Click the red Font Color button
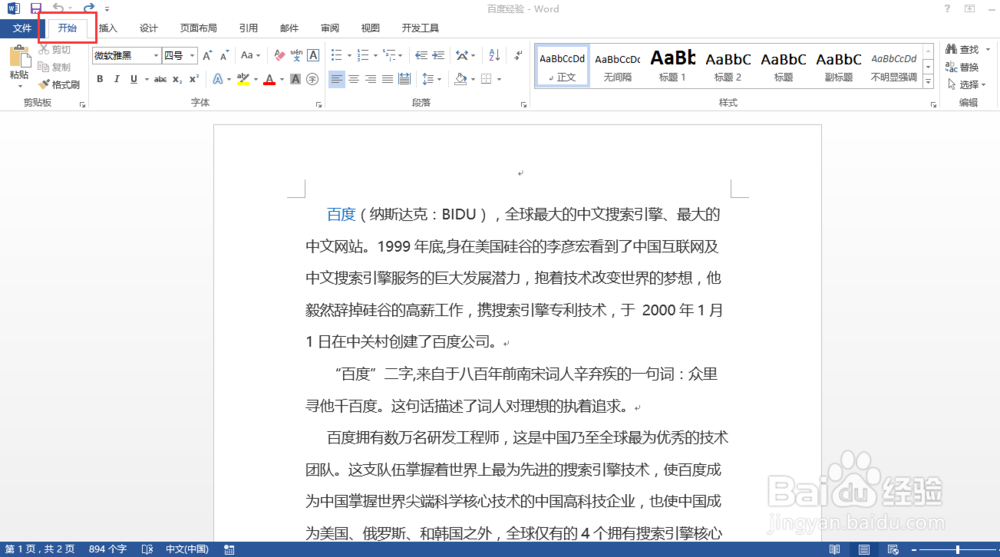Screen dimensions: 1000x557 pyautogui.click(x=270, y=79)
